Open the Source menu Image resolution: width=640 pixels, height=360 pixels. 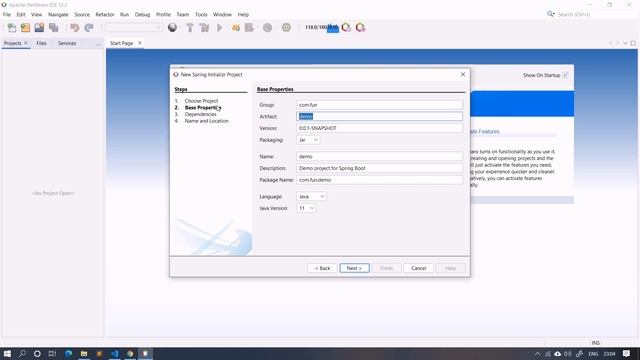pos(82,14)
